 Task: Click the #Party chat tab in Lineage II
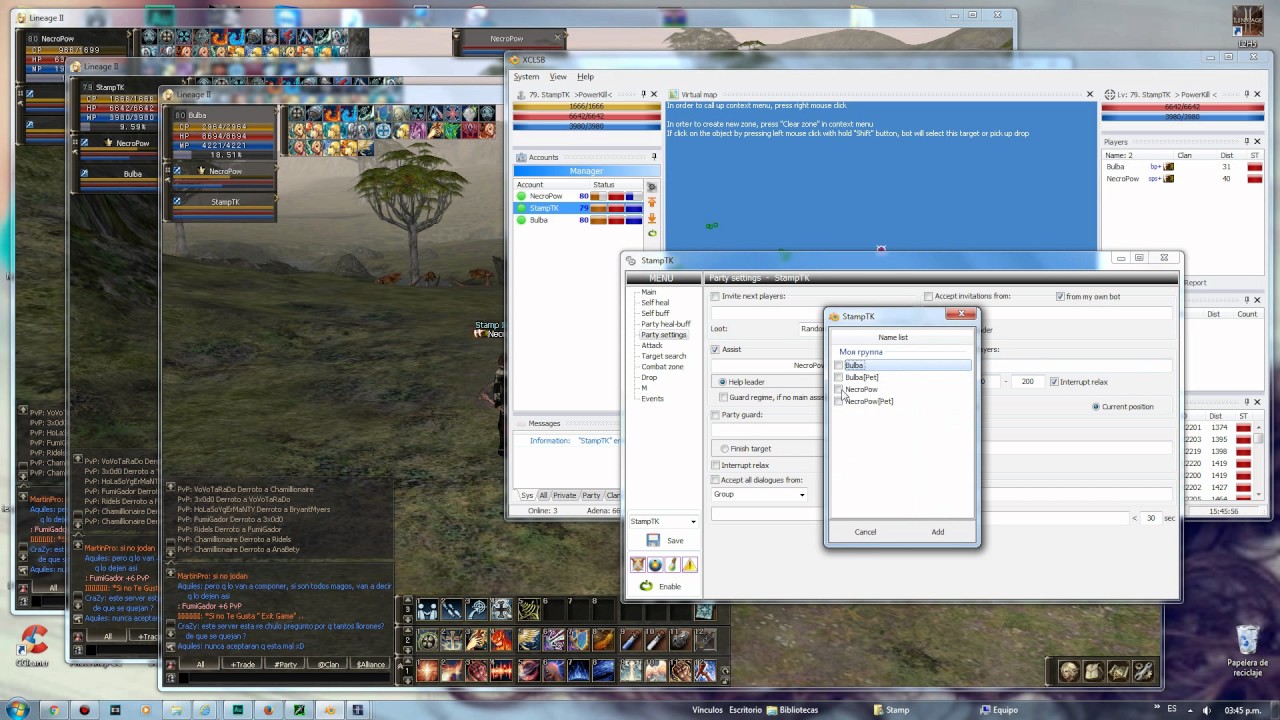pyautogui.click(x=286, y=664)
